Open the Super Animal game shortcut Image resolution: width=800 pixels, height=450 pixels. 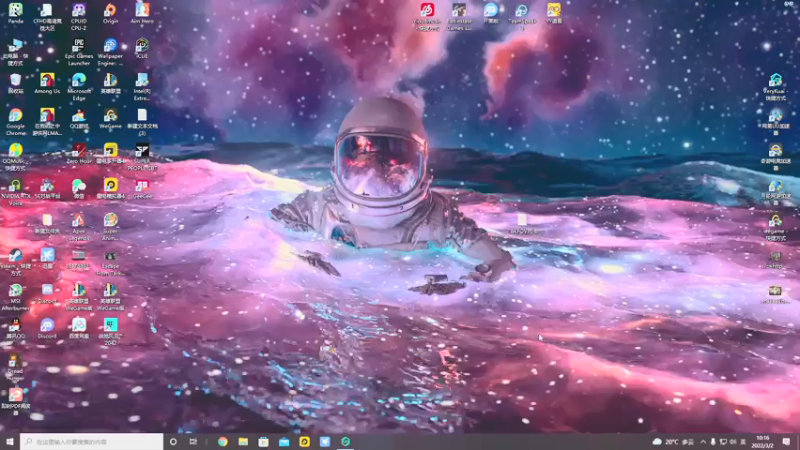(x=110, y=227)
